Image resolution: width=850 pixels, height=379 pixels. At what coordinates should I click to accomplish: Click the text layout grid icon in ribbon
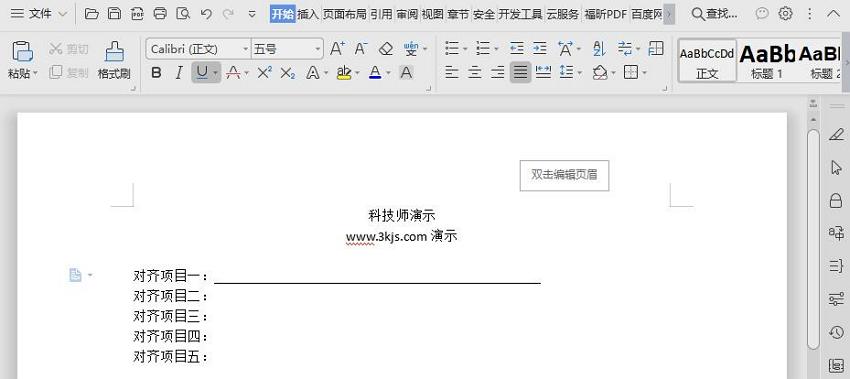point(656,48)
